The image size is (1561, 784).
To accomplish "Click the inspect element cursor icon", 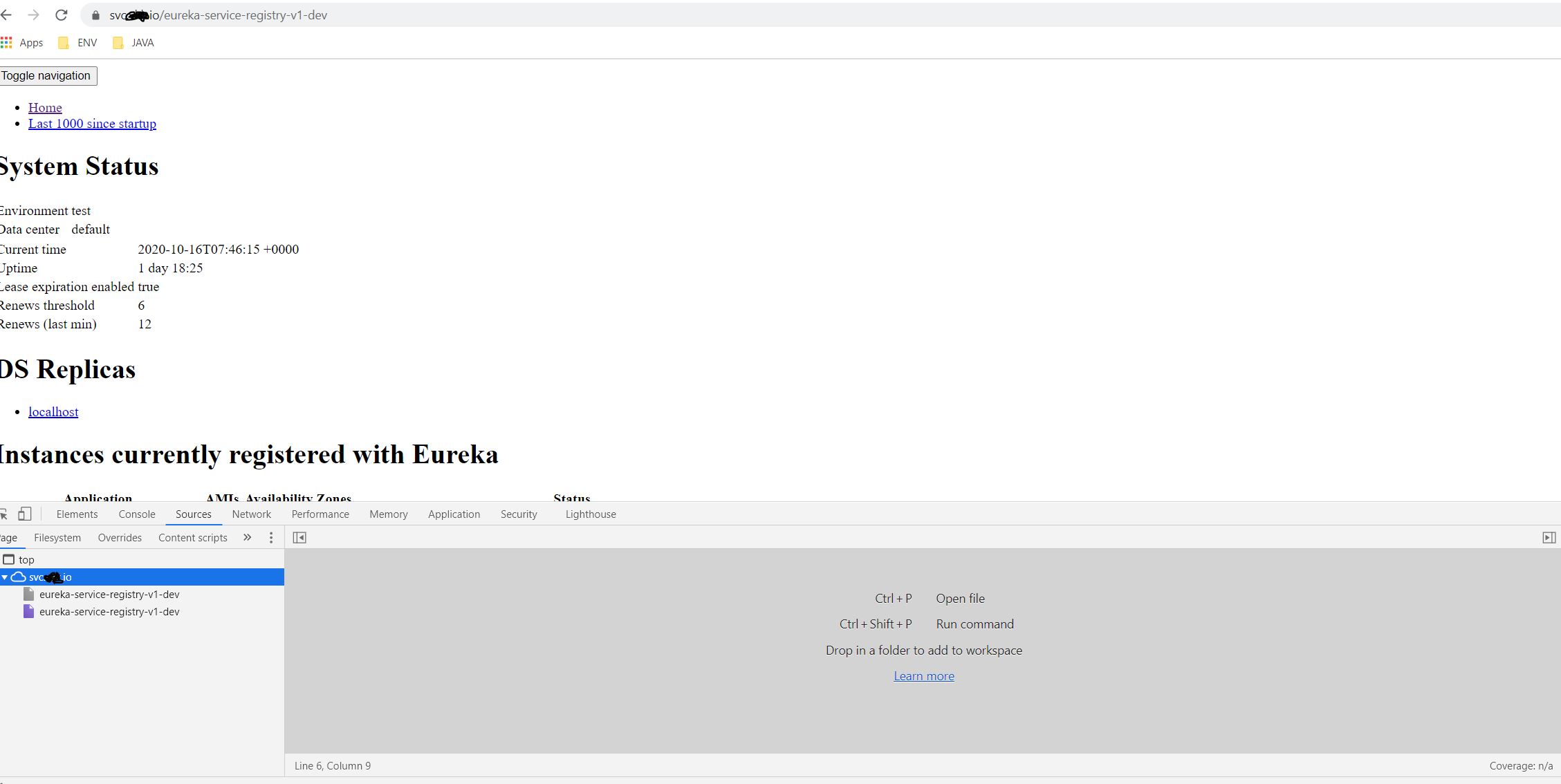I will pyautogui.click(x=3, y=514).
